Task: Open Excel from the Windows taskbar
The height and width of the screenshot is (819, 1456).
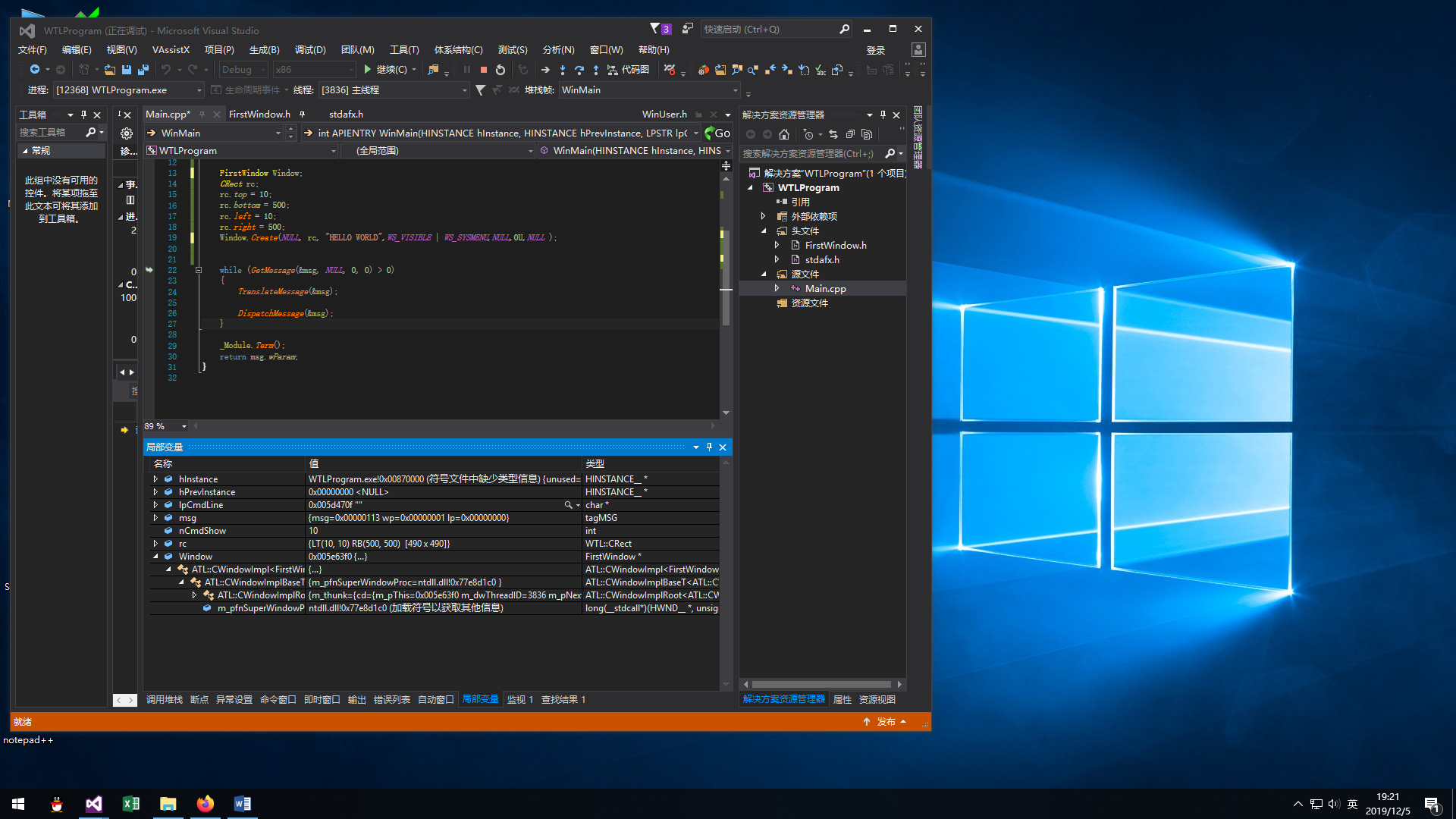Action: [x=130, y=804]
